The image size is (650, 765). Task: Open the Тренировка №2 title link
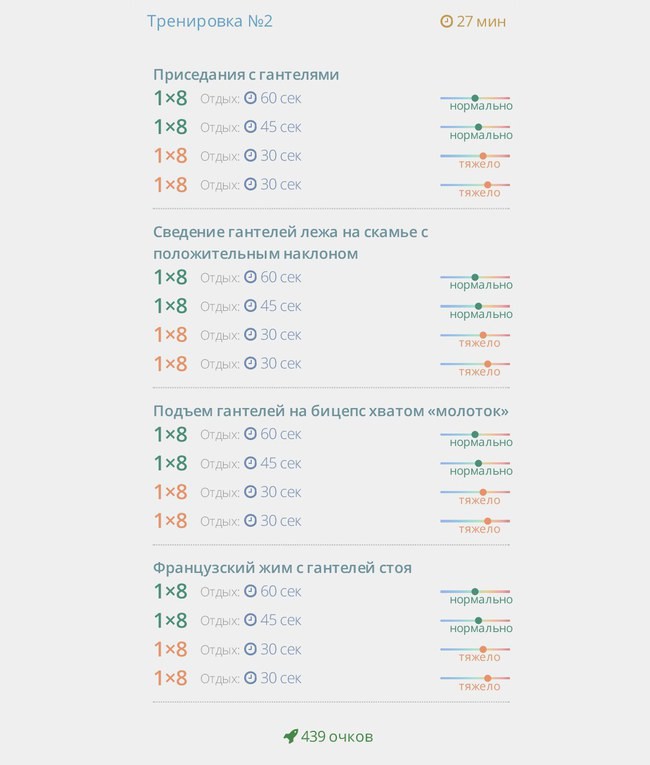click(210, 21)
